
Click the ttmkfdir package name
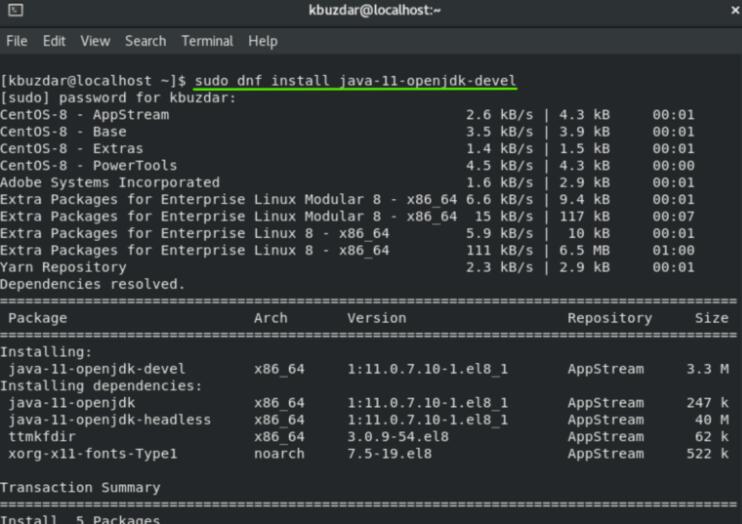[x=42, y=436]
